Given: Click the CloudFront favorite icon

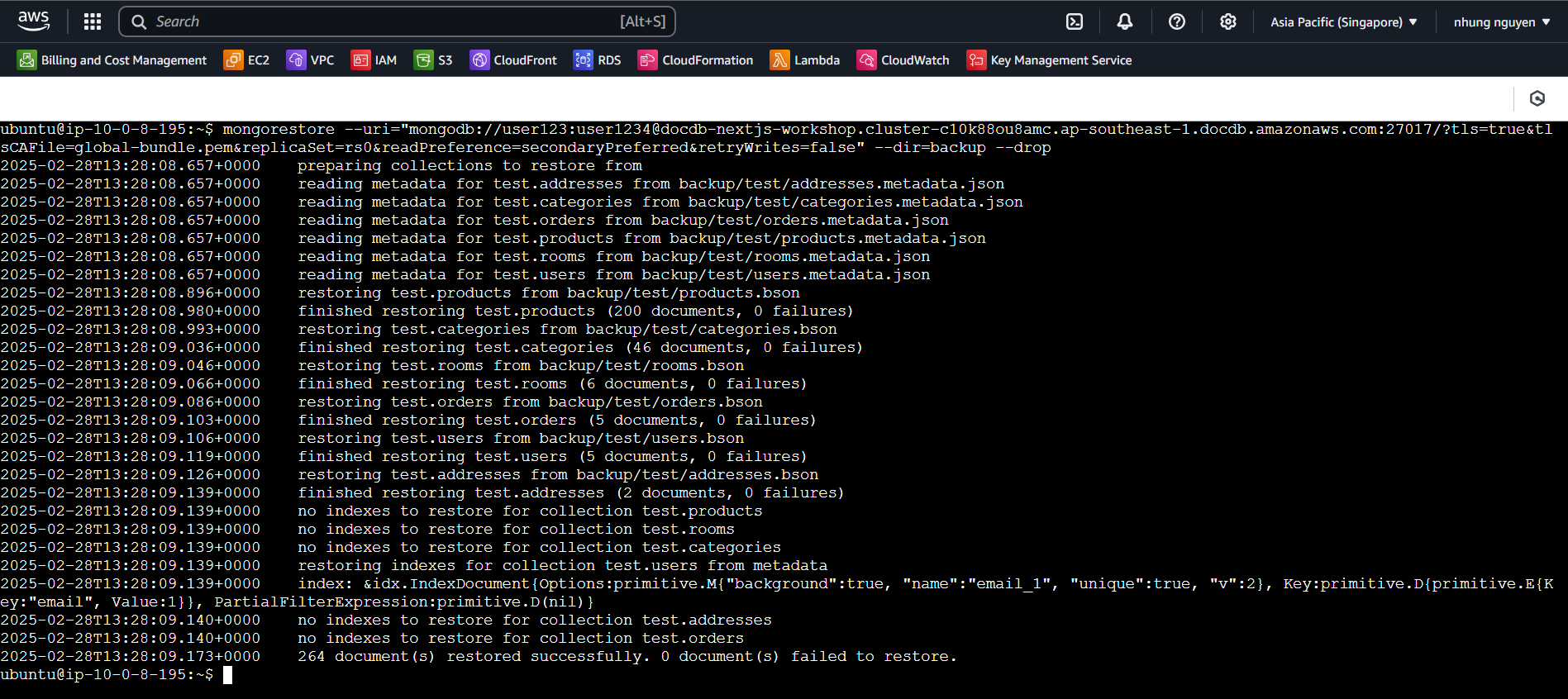Looking at the screenshot, I should point(479,60).
